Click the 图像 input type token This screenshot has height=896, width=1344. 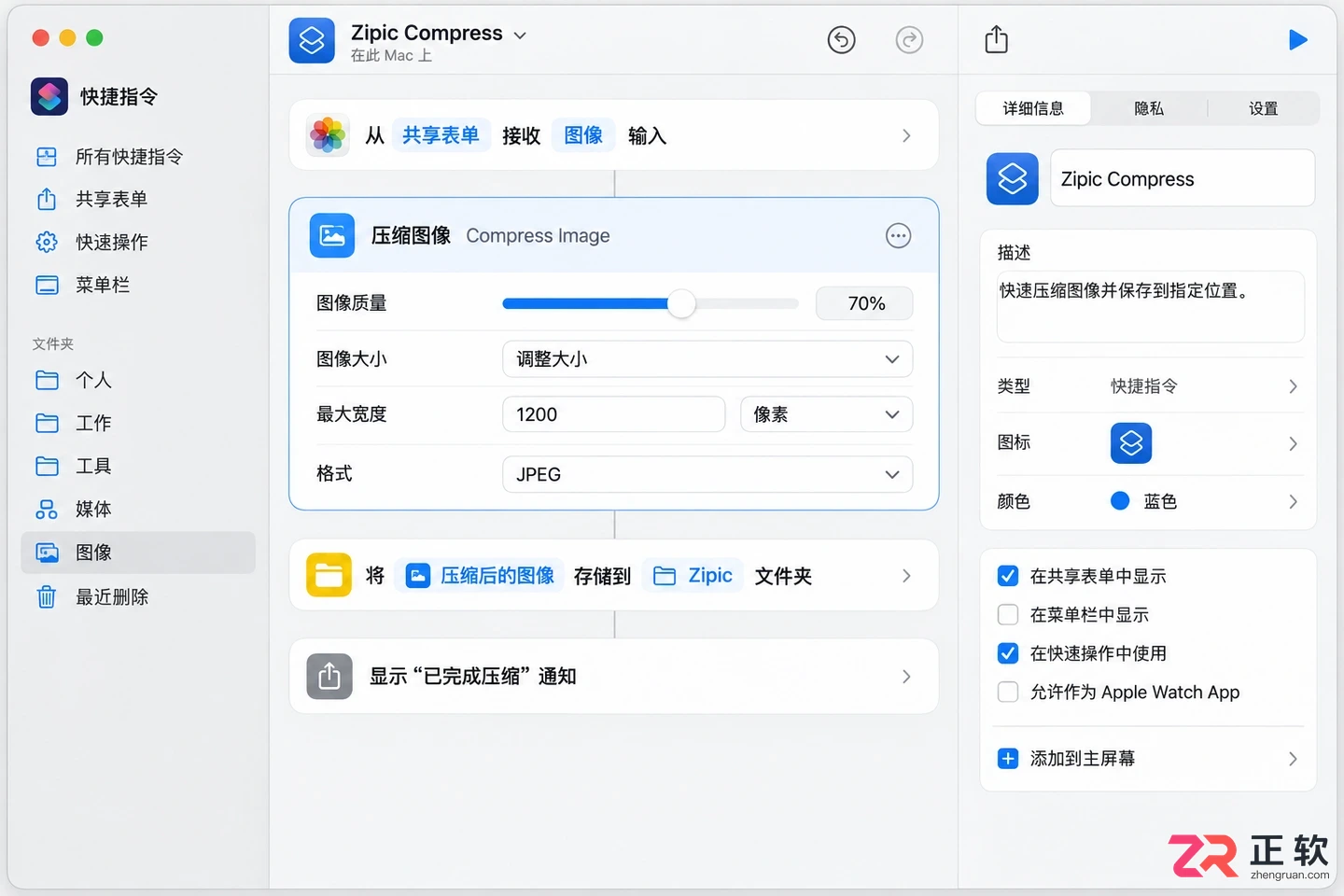point(583,135)
